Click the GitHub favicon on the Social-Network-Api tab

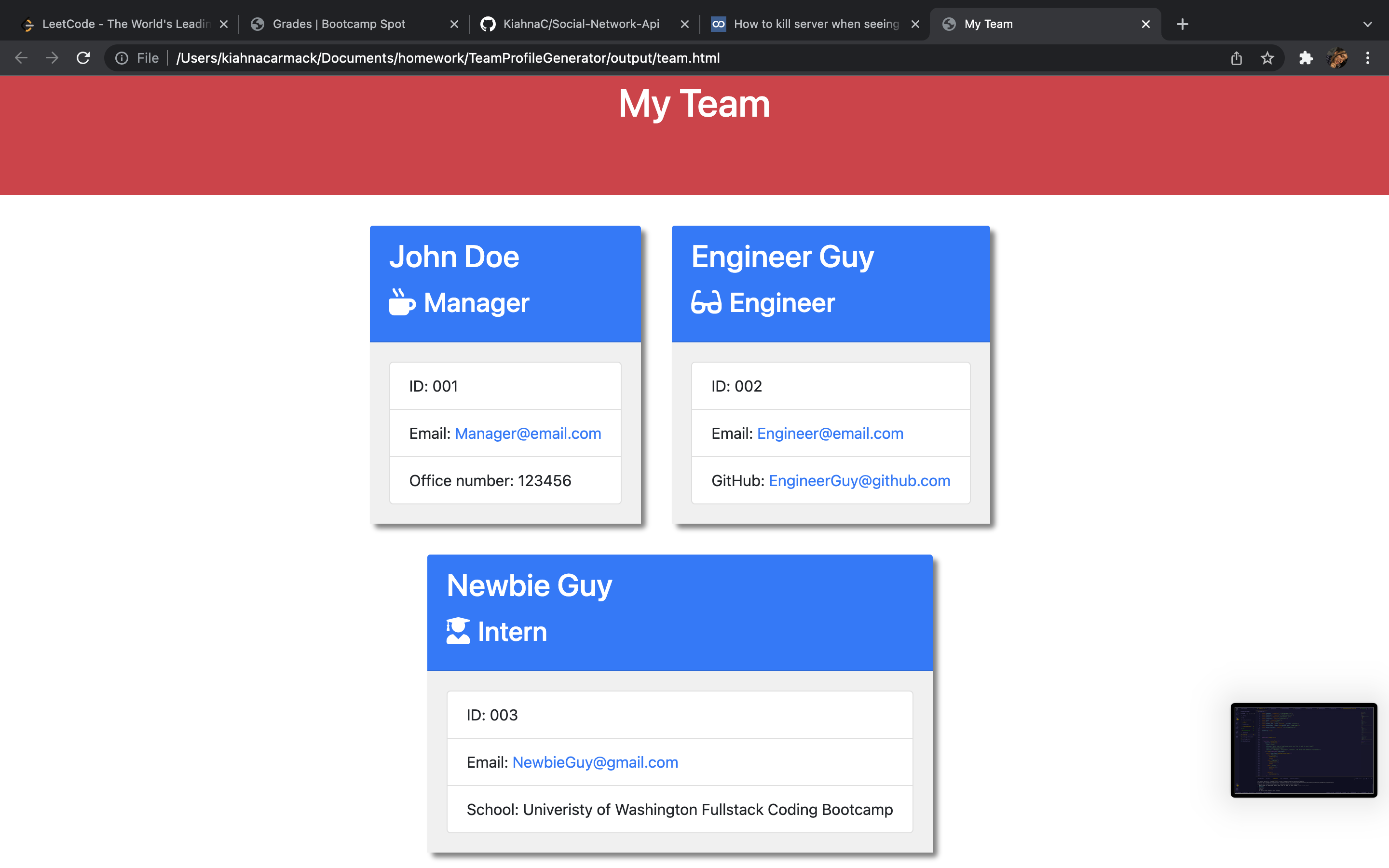pos(487,24)
